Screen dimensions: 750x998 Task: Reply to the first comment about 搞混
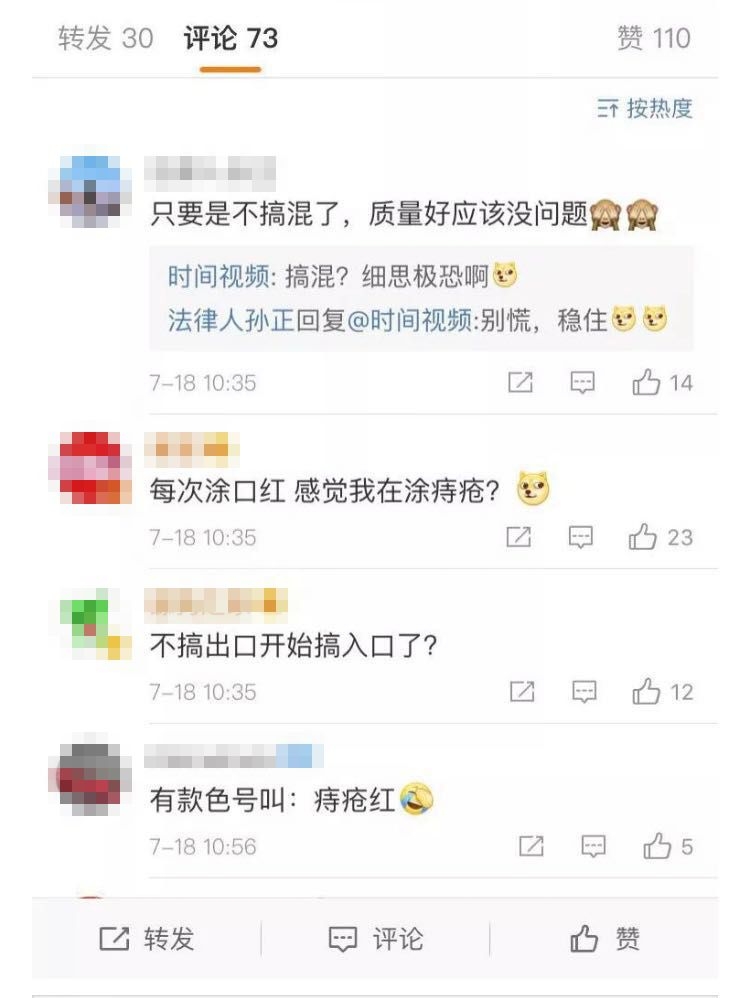(x=583, y=383)
